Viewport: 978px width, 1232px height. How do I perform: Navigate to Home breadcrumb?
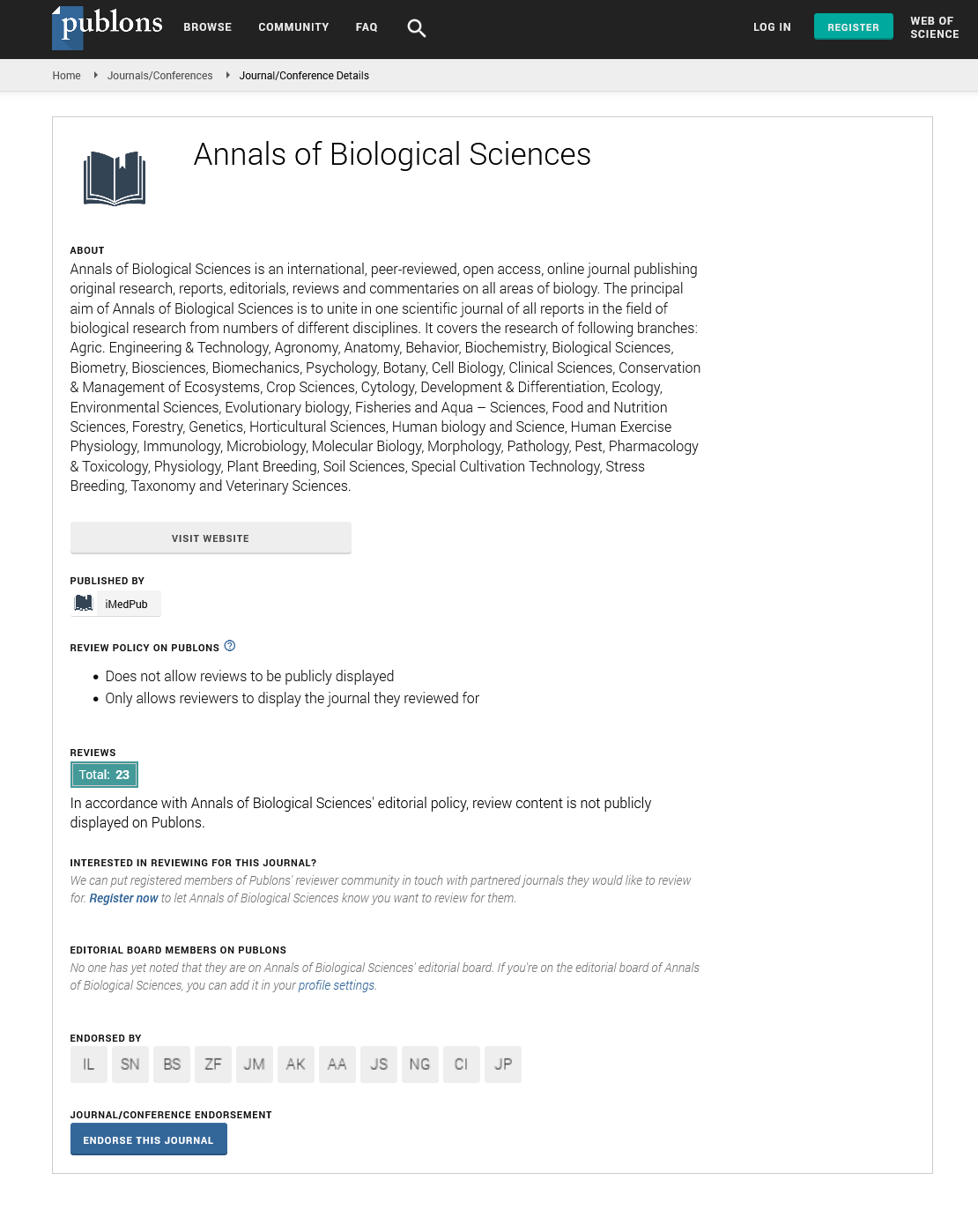[67, 76]
